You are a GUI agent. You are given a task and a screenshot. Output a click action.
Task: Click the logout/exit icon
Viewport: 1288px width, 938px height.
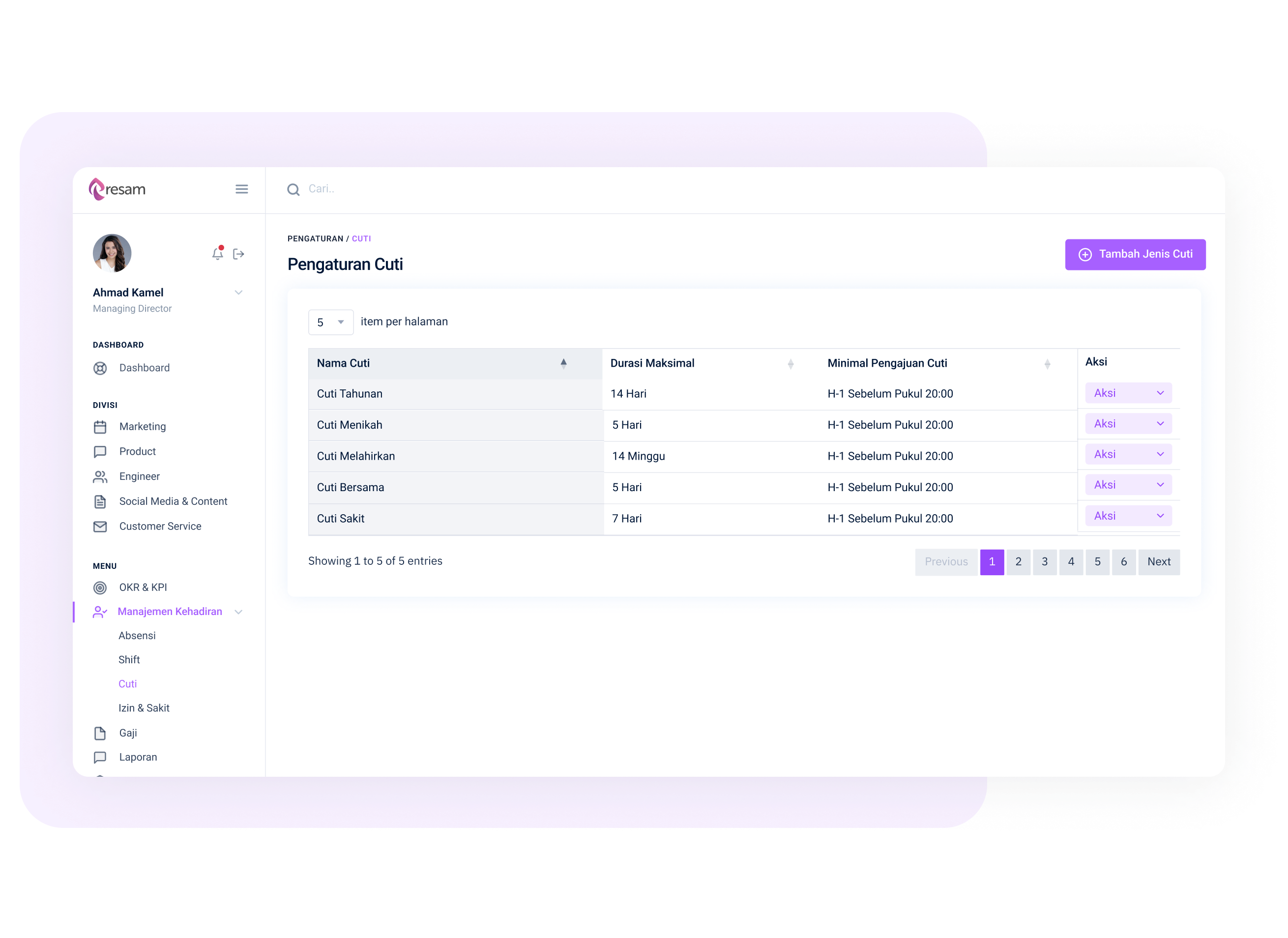point(241,253)
